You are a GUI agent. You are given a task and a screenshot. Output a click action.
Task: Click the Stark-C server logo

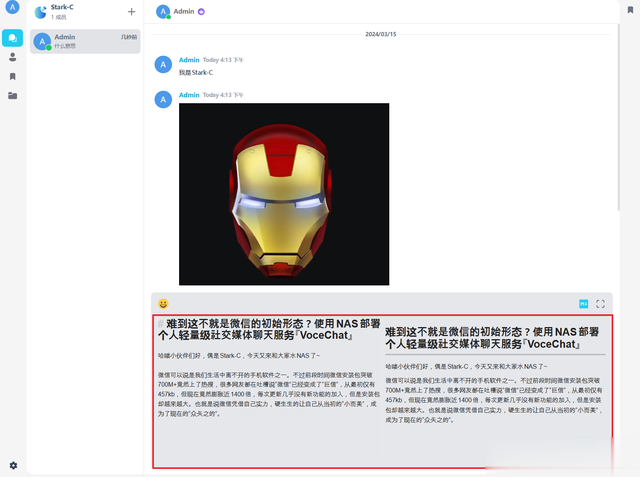coord(40,12)
